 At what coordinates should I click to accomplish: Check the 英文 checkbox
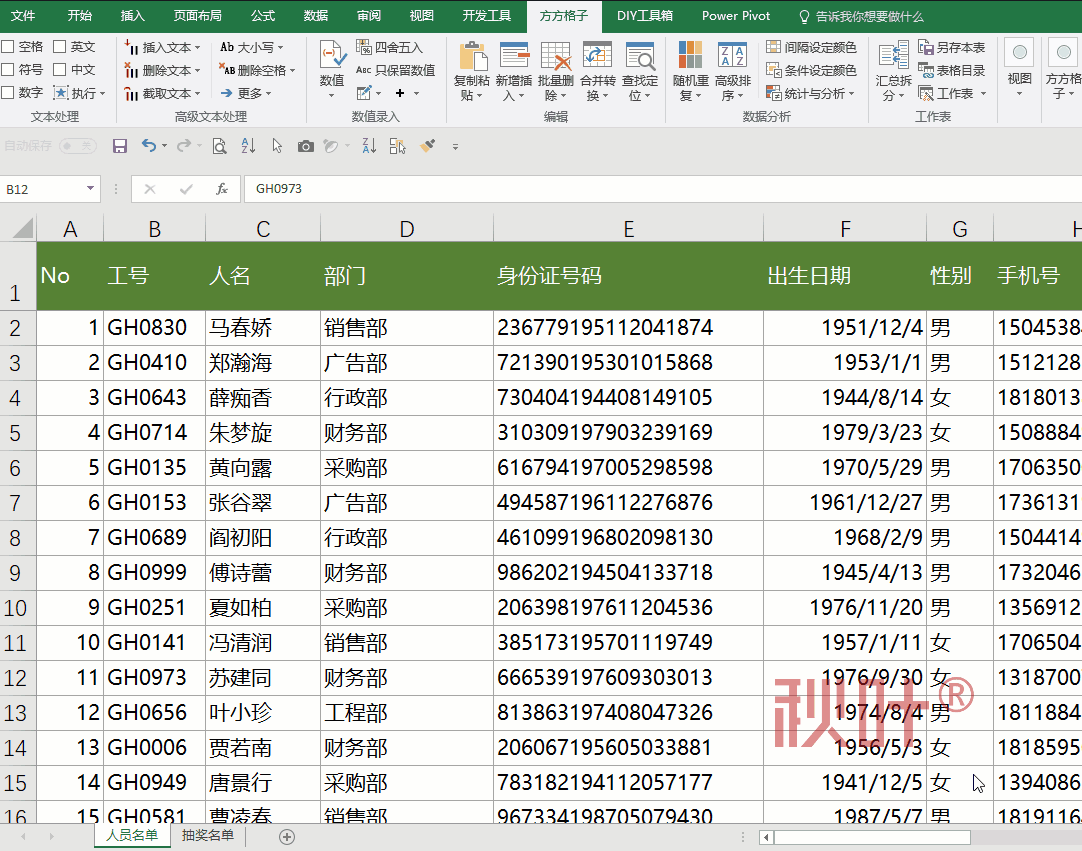60,47
